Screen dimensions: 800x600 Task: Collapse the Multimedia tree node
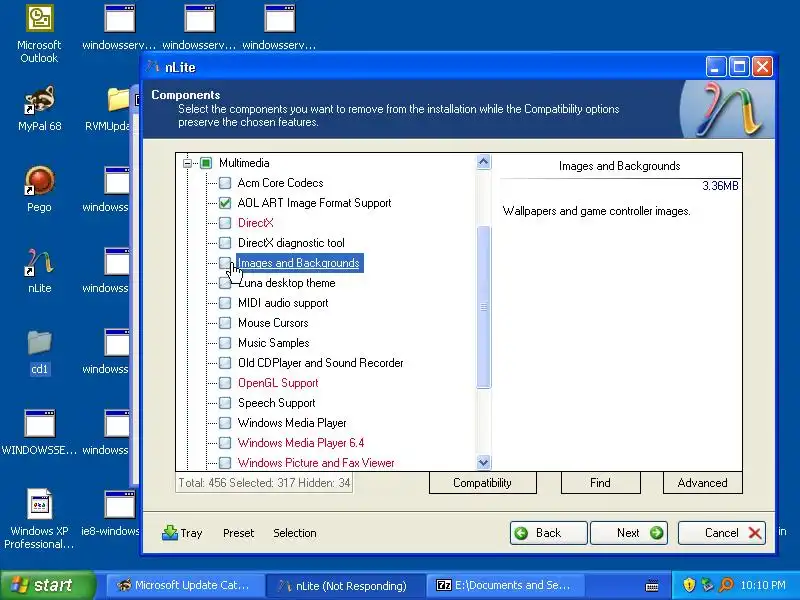point(187,163)
